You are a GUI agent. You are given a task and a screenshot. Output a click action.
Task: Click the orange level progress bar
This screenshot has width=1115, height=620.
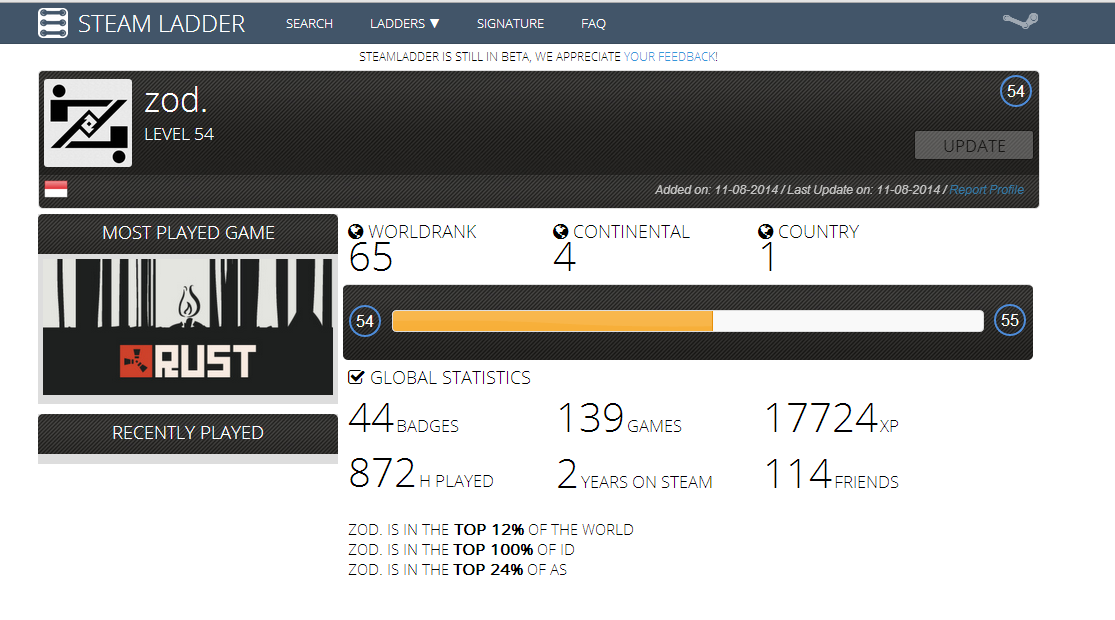(552, 321)
